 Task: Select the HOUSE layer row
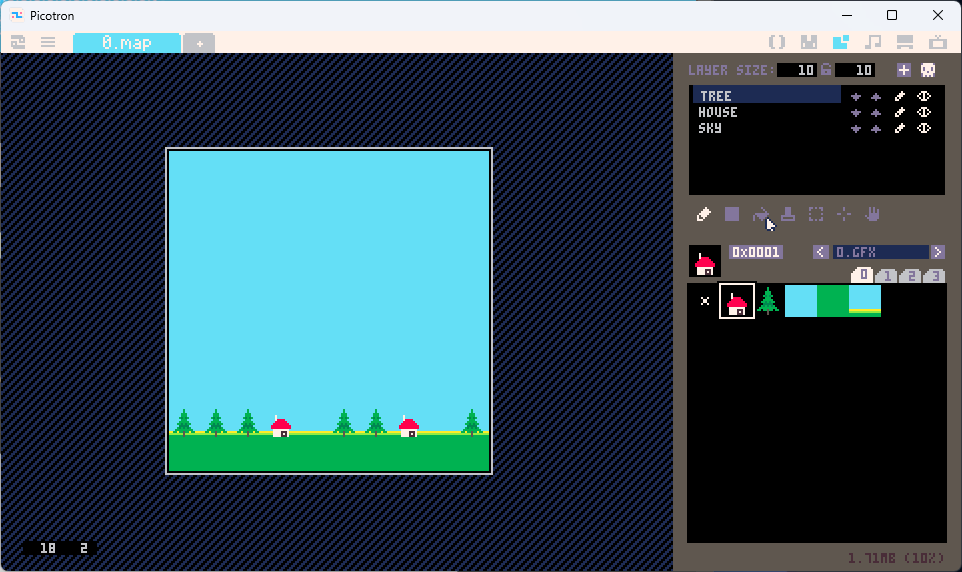(x=767, y=112)
